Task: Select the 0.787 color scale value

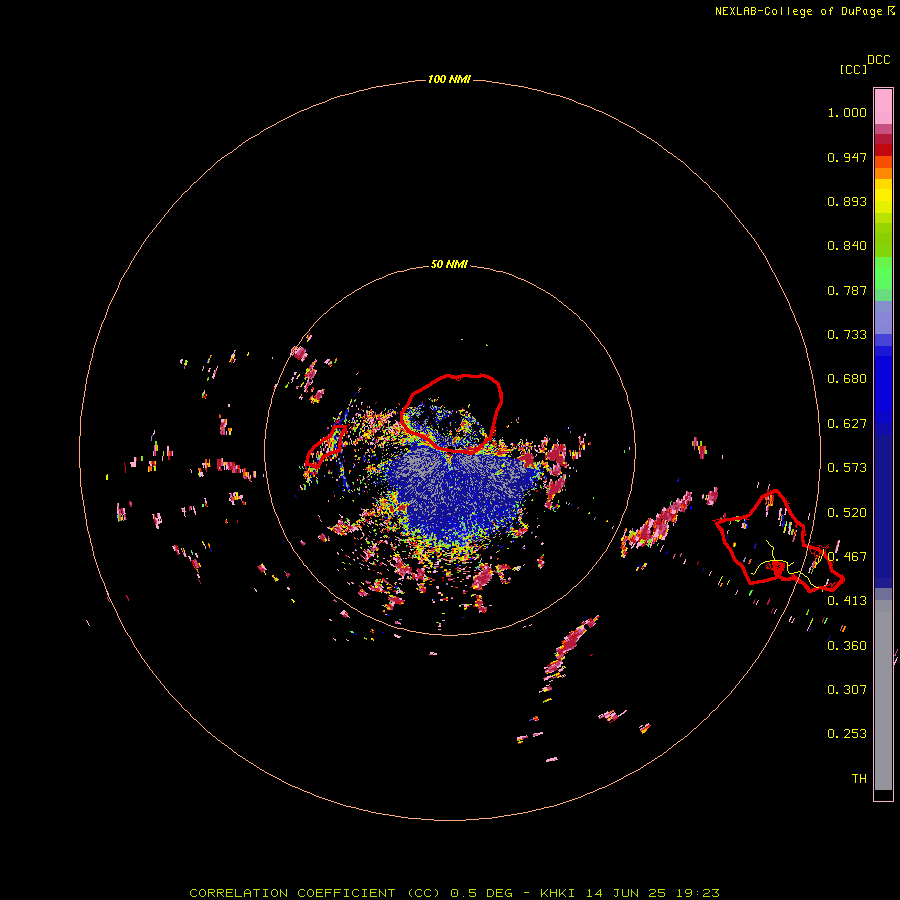Action: (x=847, y=290)
